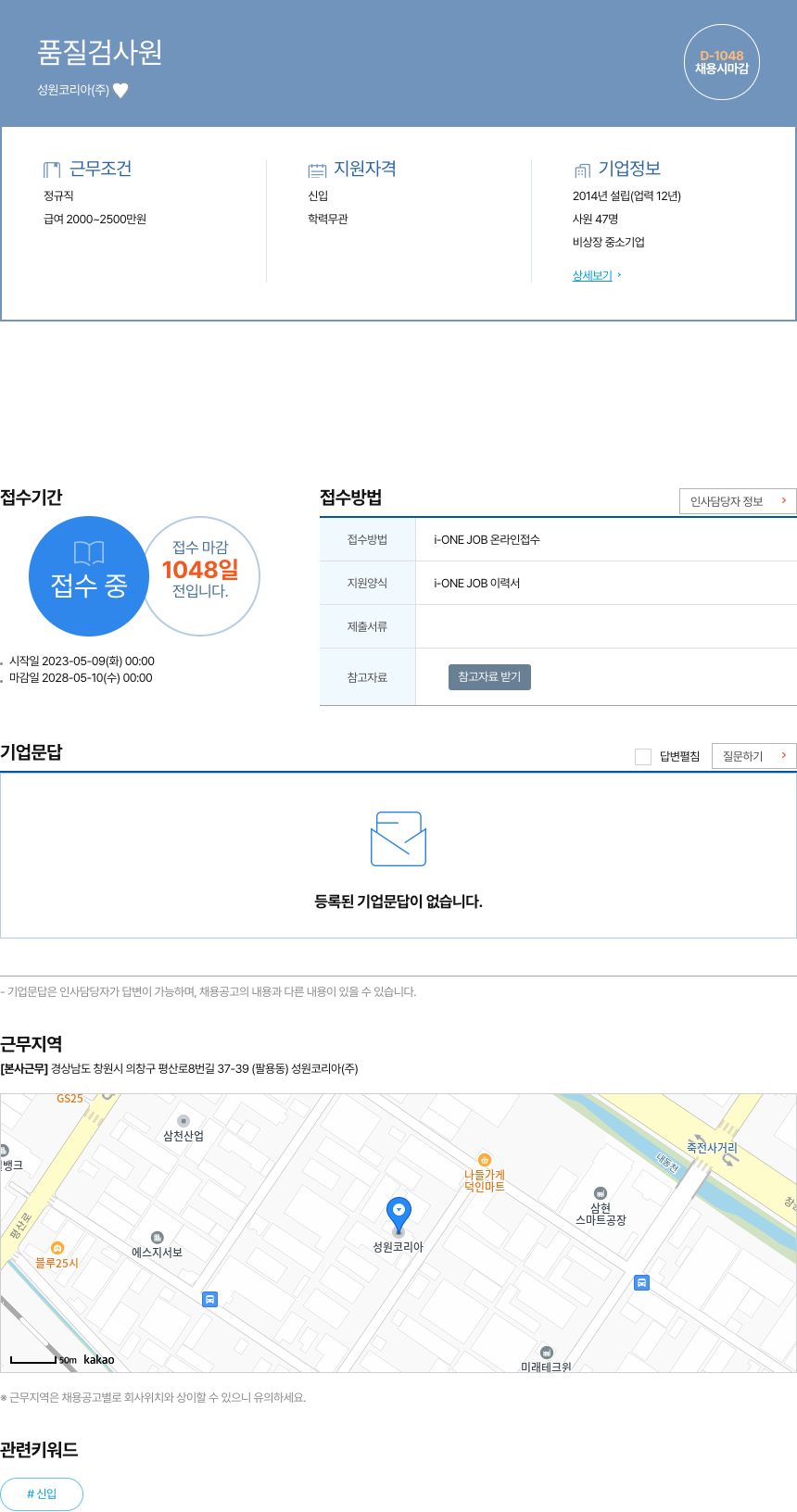Click the 정규직 employment type text

pyautogui.click(x=58, y=196)
